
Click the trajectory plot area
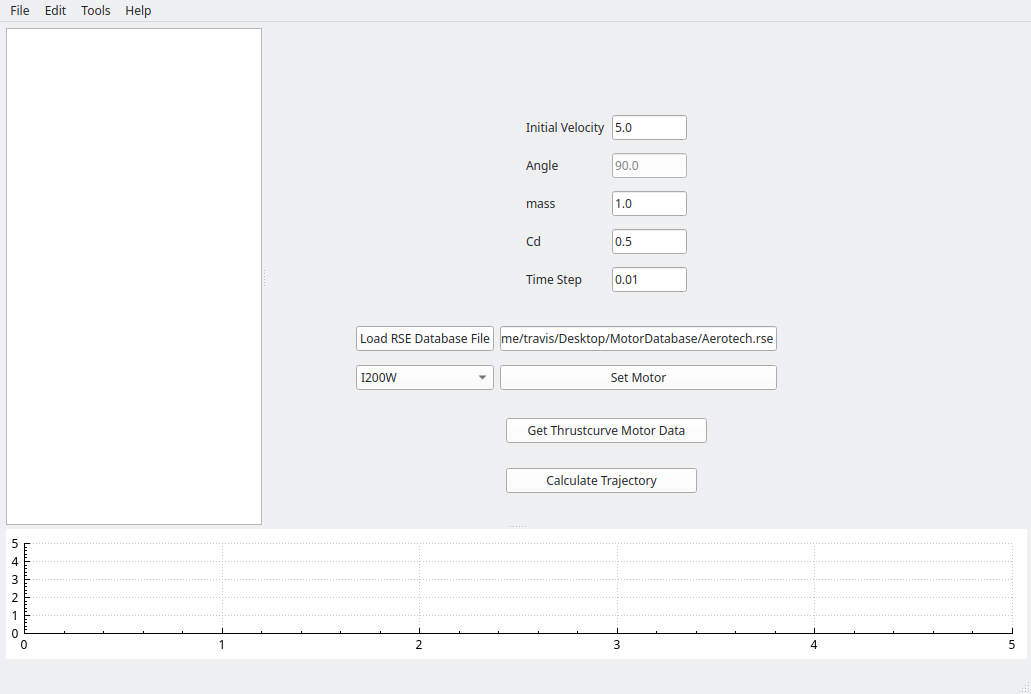click(518, 588)
